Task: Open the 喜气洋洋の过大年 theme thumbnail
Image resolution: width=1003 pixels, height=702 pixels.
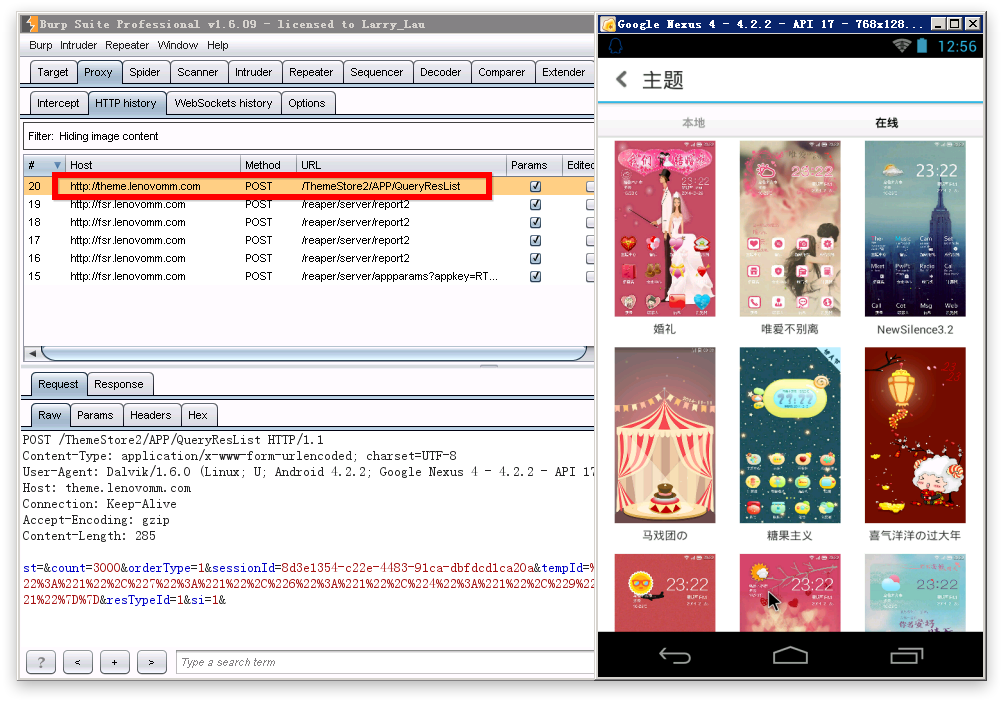Action: pos(915,435)
